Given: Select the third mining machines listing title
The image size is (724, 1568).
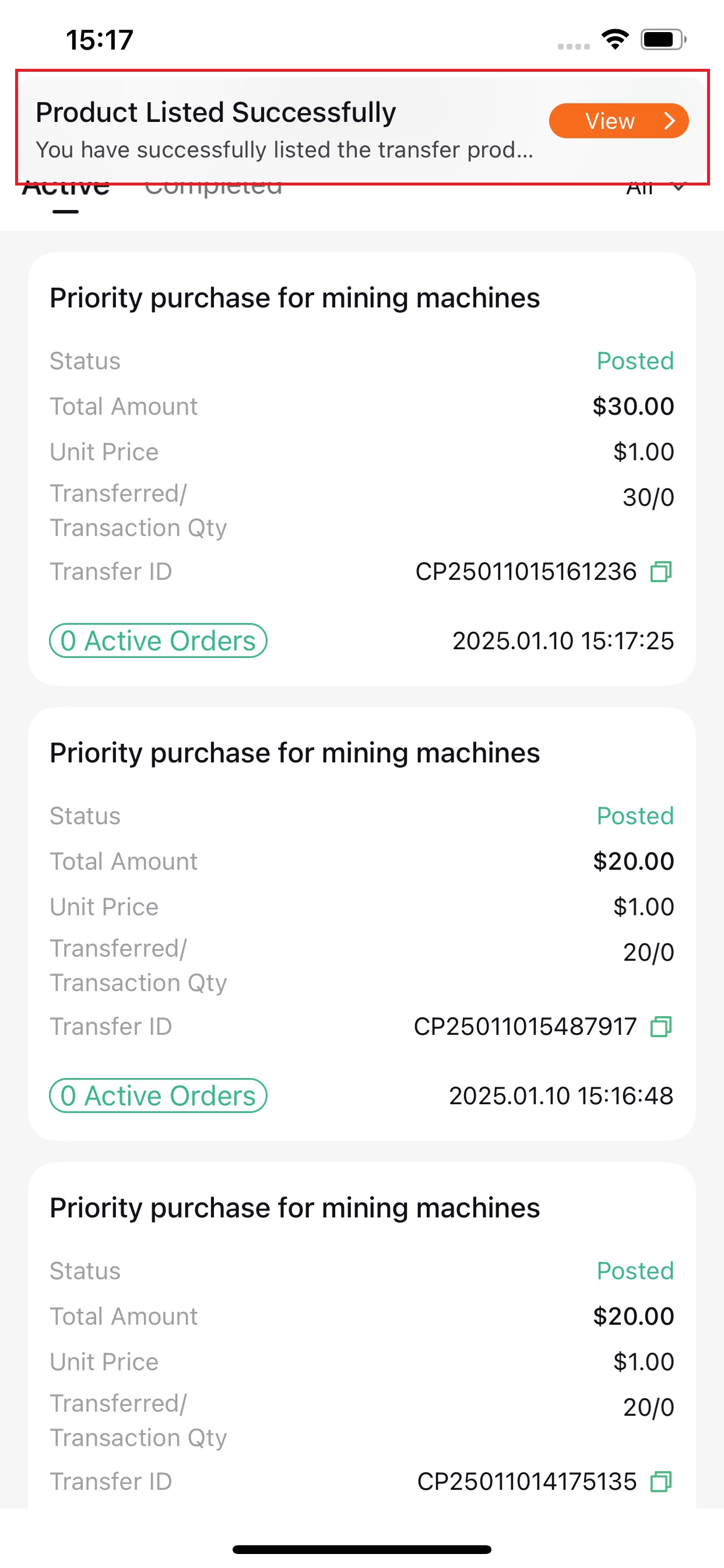Looking at the screenshot, I should point(294,1208).
